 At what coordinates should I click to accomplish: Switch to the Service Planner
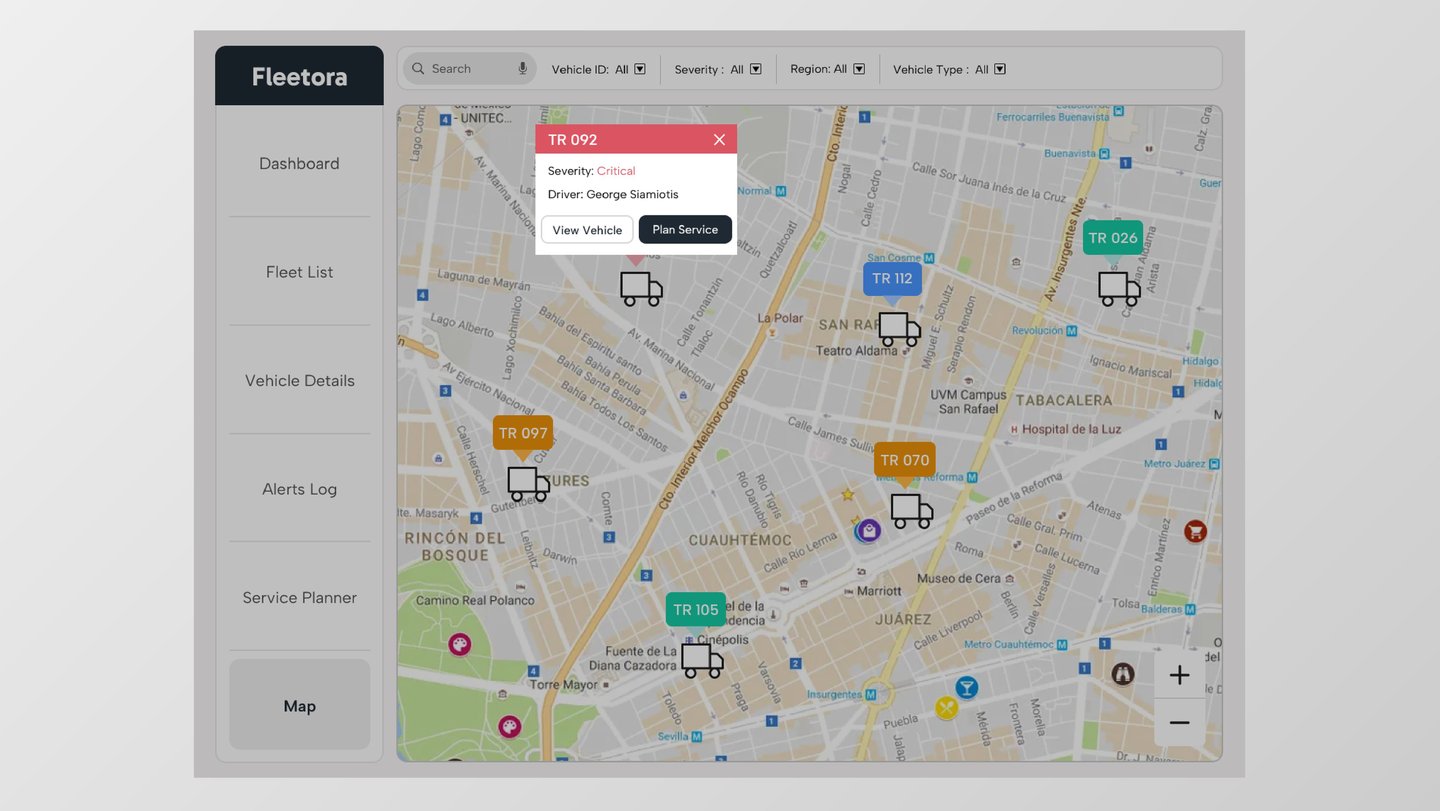(x=299, y=597)
